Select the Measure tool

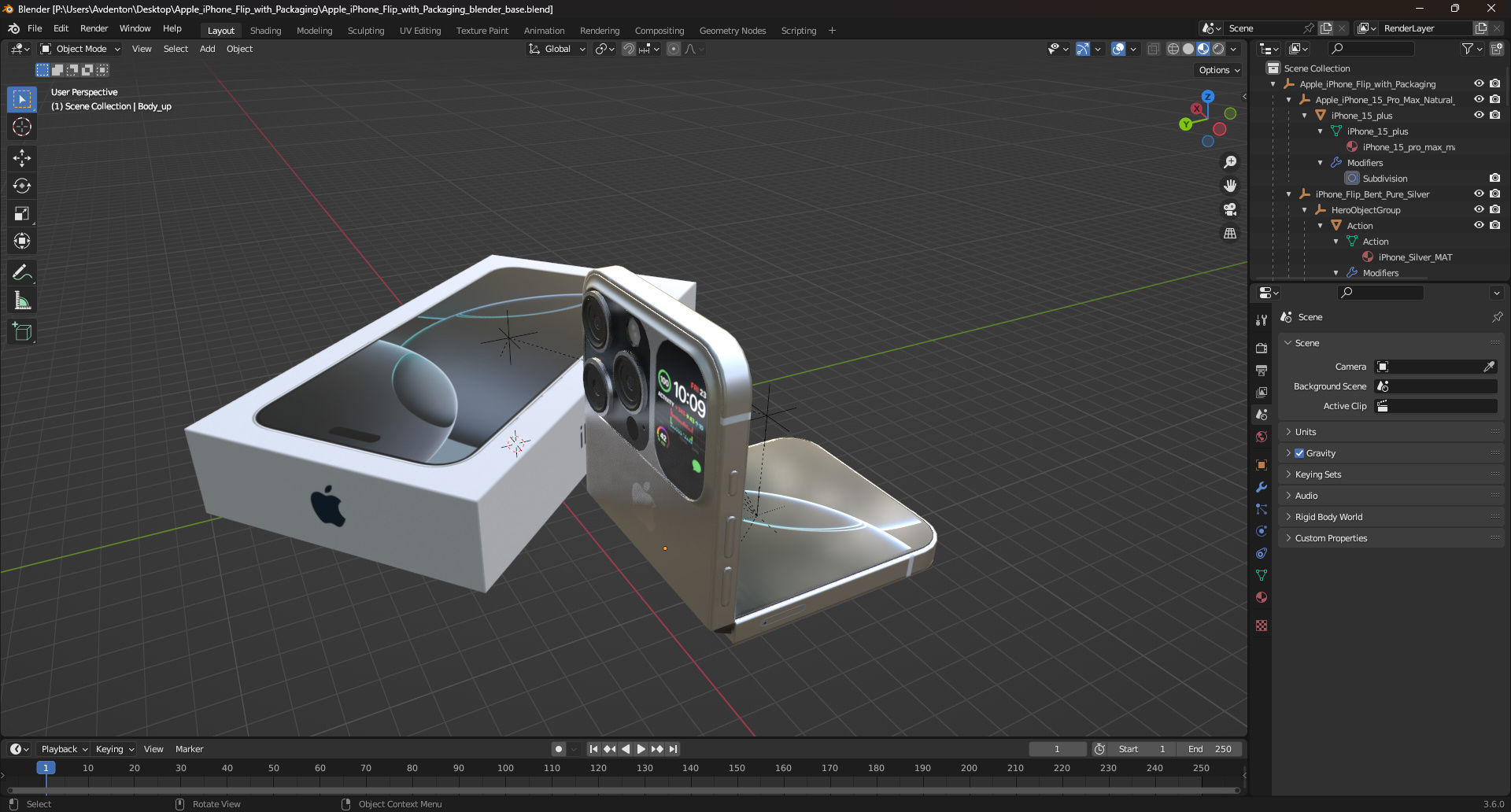22,301
